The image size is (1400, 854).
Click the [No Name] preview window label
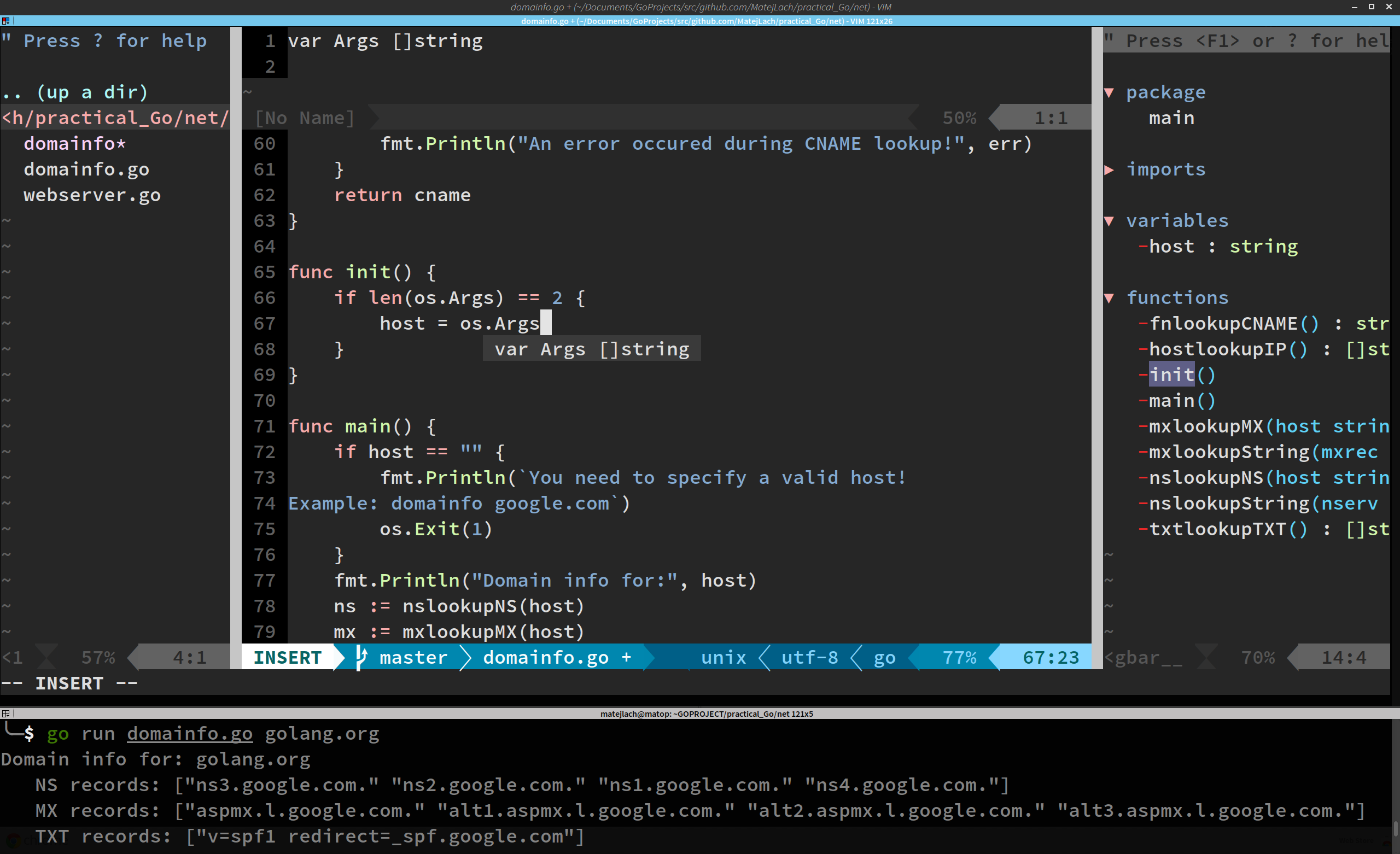[305, 118]
